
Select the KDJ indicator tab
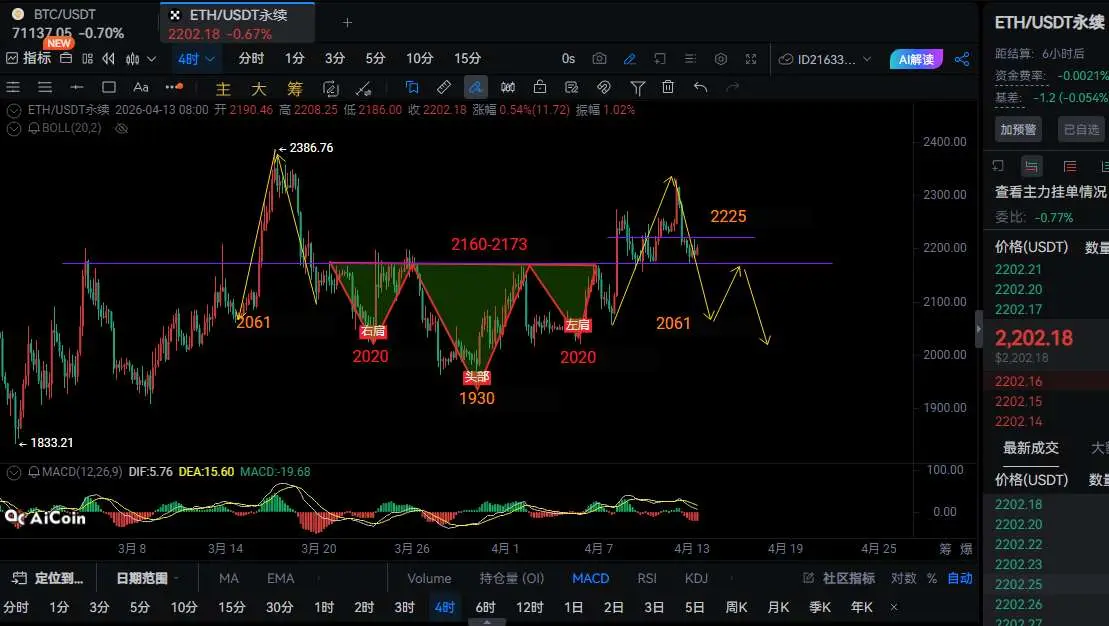pyautogui.click(x=697, y=579)
